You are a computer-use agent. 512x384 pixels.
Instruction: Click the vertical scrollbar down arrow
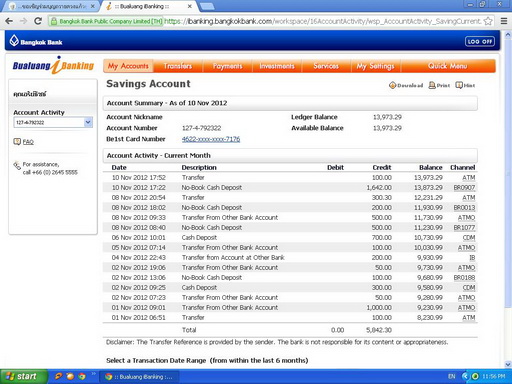508,364
